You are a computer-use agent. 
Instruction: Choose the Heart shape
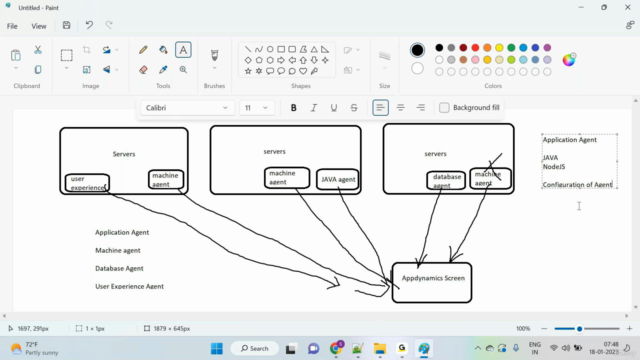pos(303,71)
